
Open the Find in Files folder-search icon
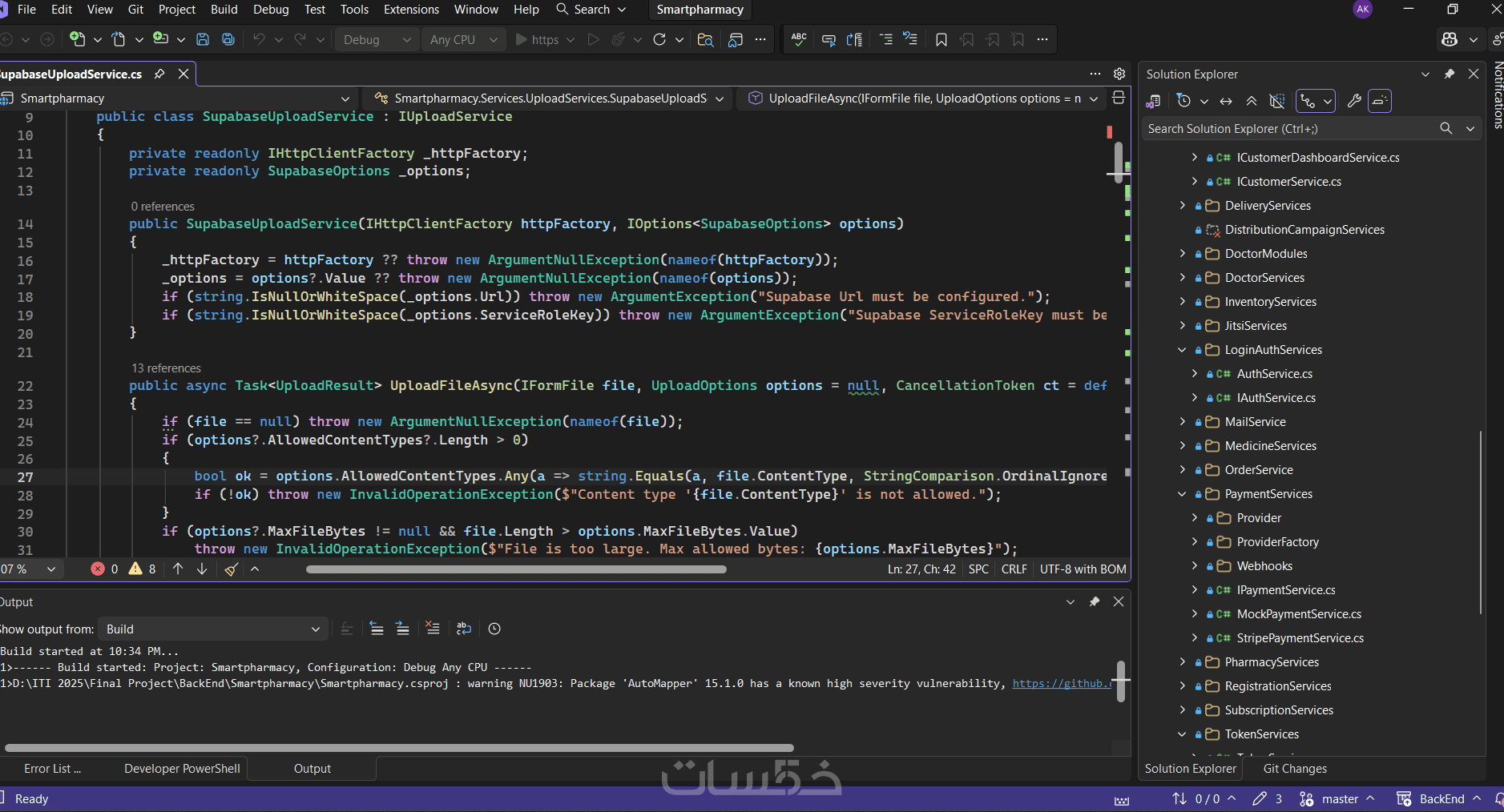pos(705,39)
